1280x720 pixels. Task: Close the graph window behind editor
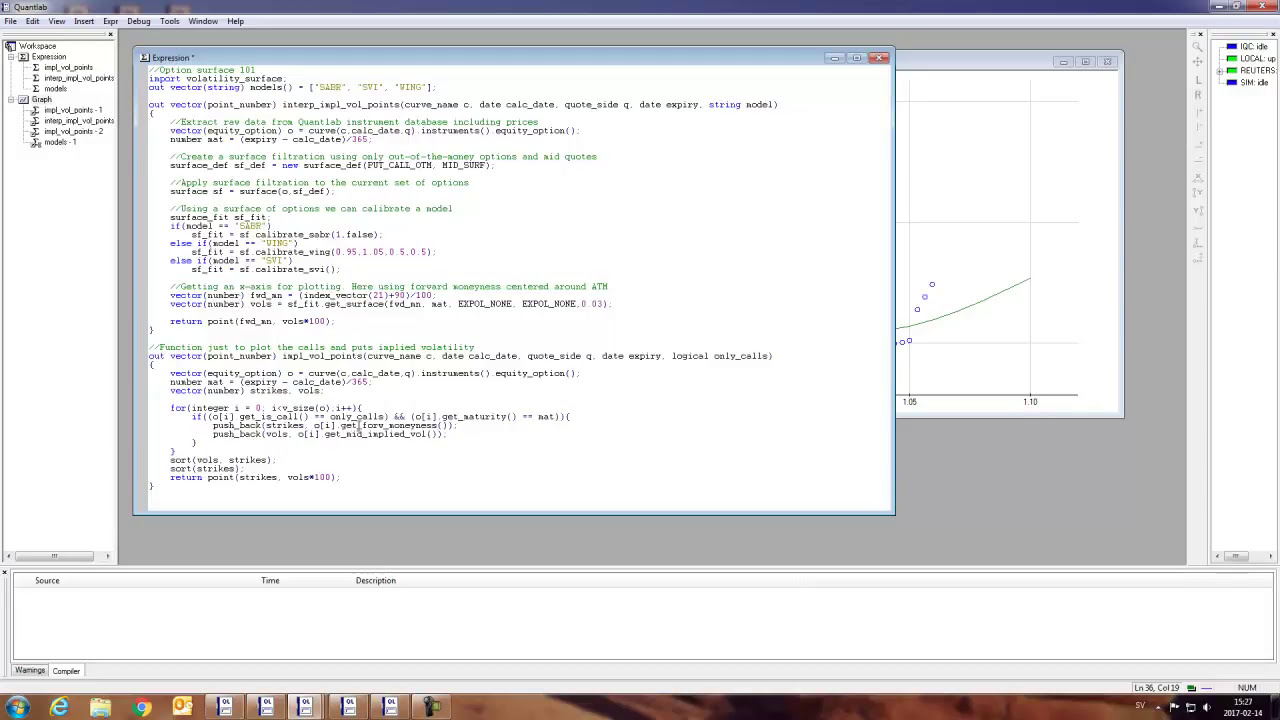click(x=1108, y=62)
